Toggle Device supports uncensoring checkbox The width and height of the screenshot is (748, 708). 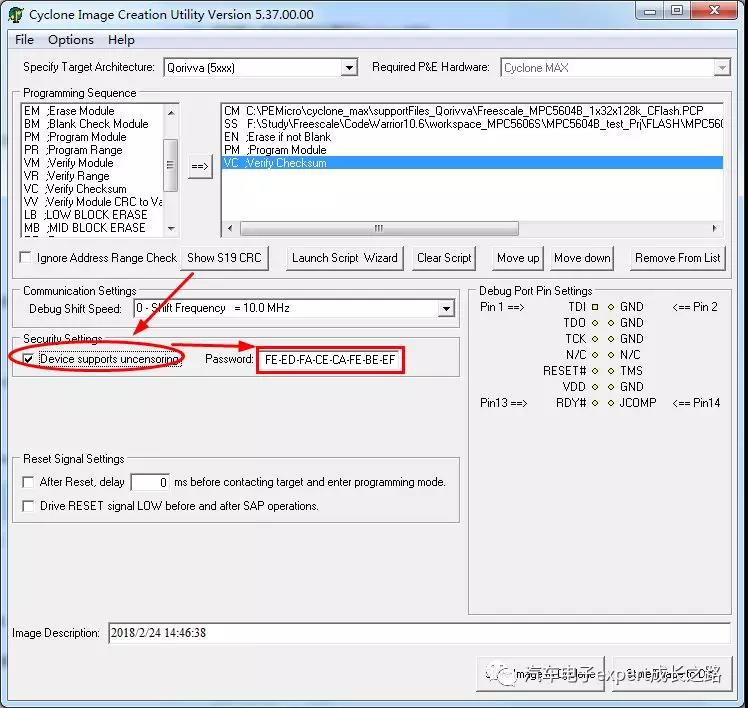click(28, 359)
